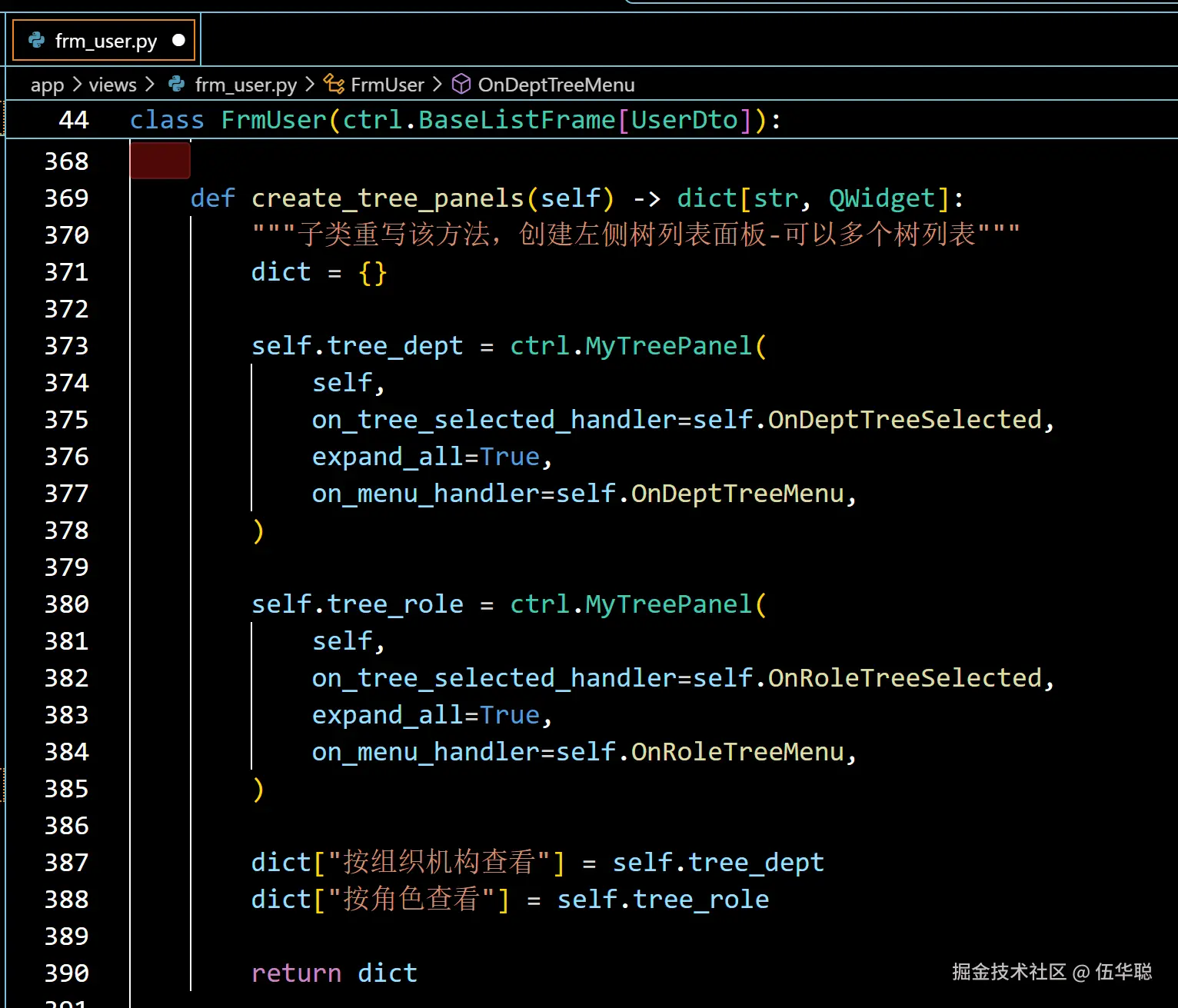
Task: Click 'OnDeptTreeMenu' on line 377
Action: point(737,494)
